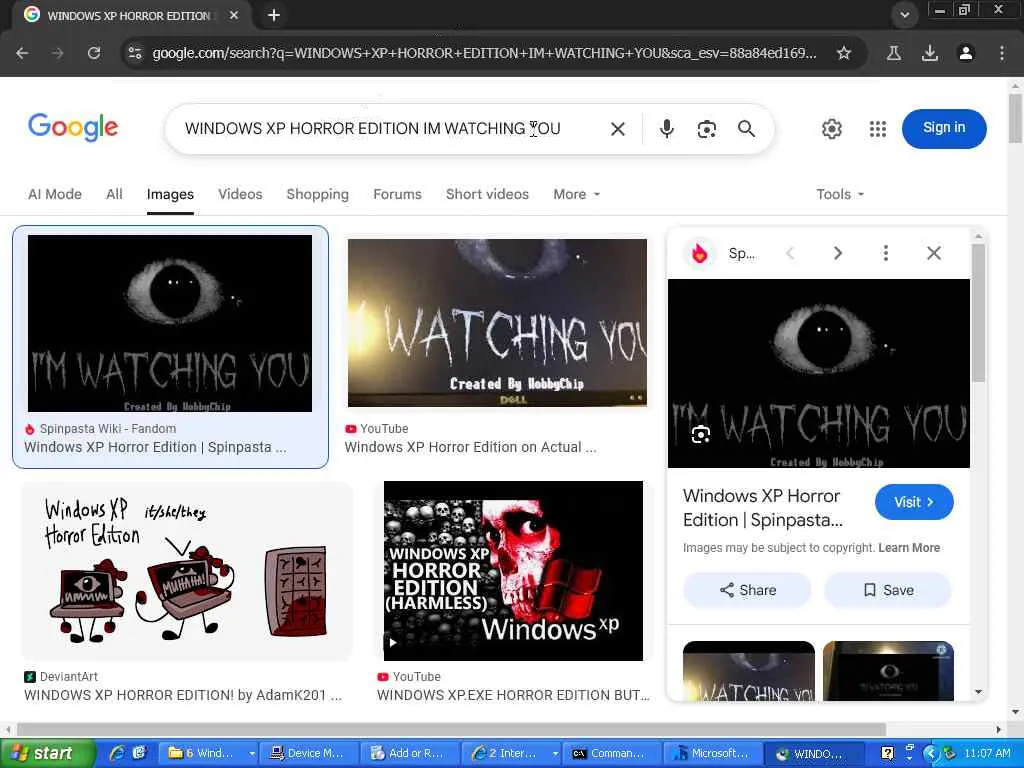Viewport: 1024px width, 768px height.
Task: Expand the Tools filter dropdown
Action: click(x=840, y=194)
